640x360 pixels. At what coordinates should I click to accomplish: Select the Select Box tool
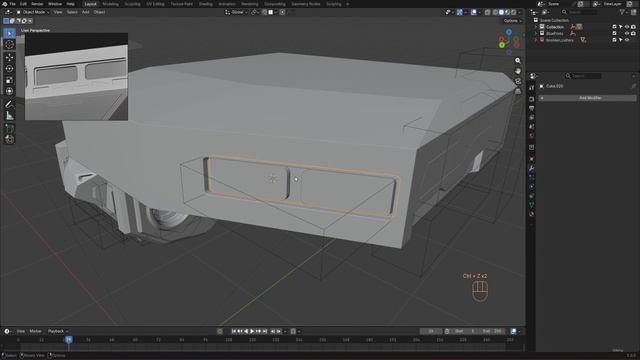[9, 33]
